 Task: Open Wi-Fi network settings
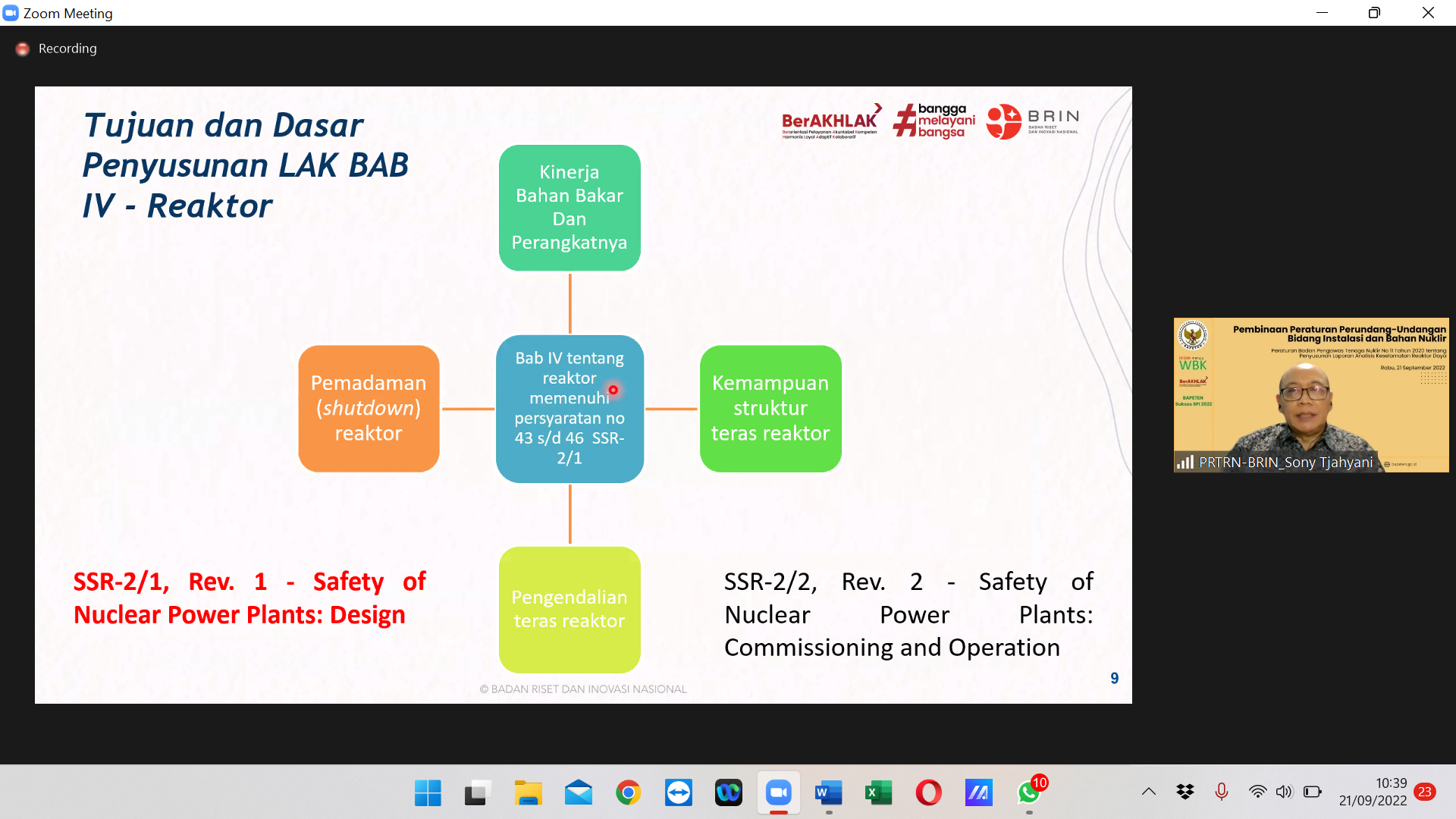click(x=1257, y=792)
